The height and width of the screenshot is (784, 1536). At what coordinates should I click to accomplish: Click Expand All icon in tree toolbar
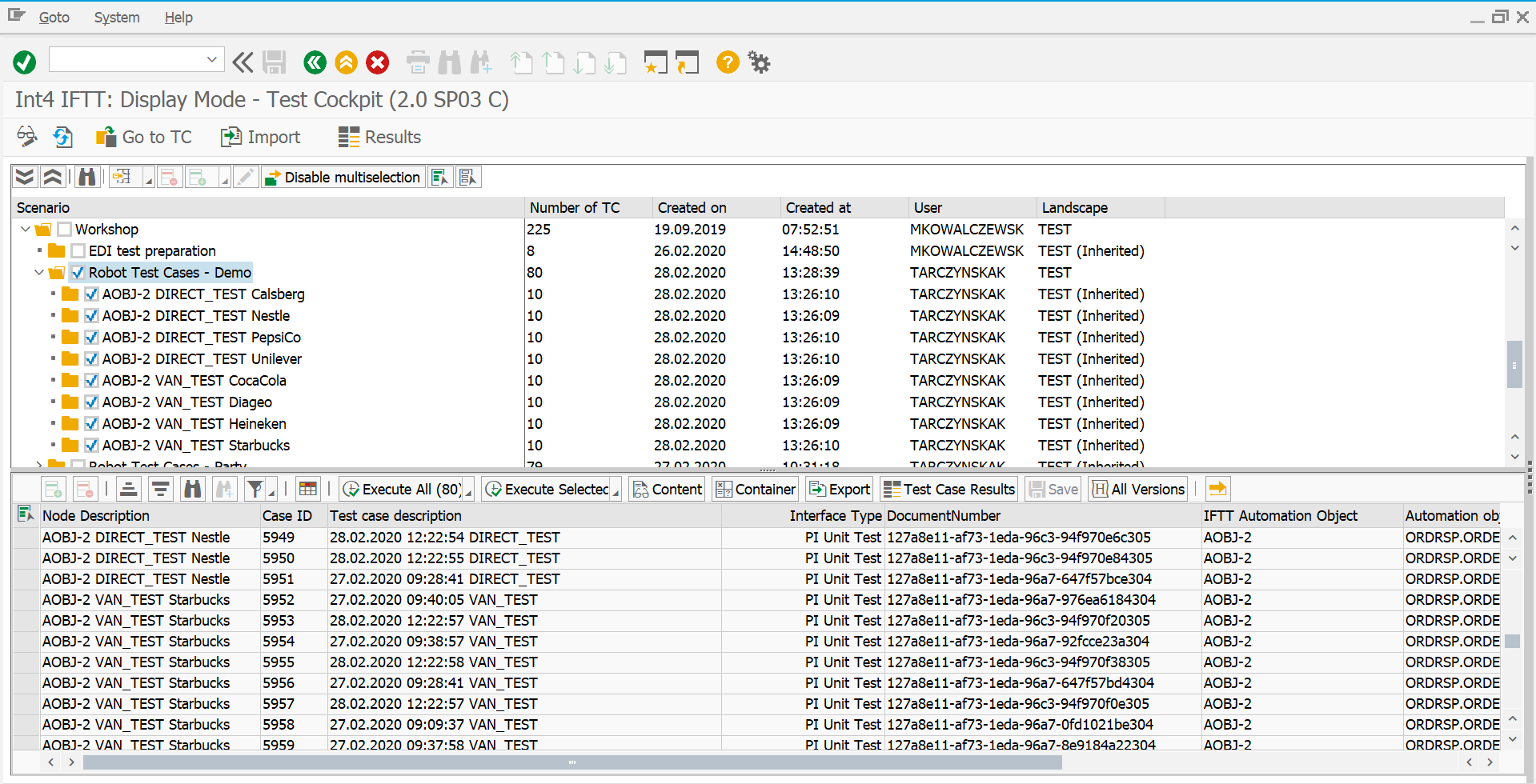[25, 177]
